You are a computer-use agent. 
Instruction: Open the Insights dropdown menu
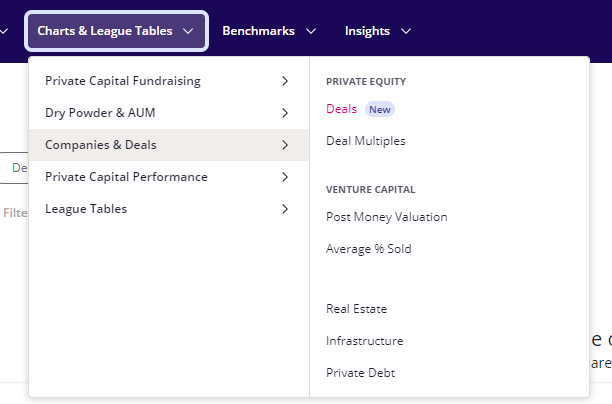coord(378,31)
